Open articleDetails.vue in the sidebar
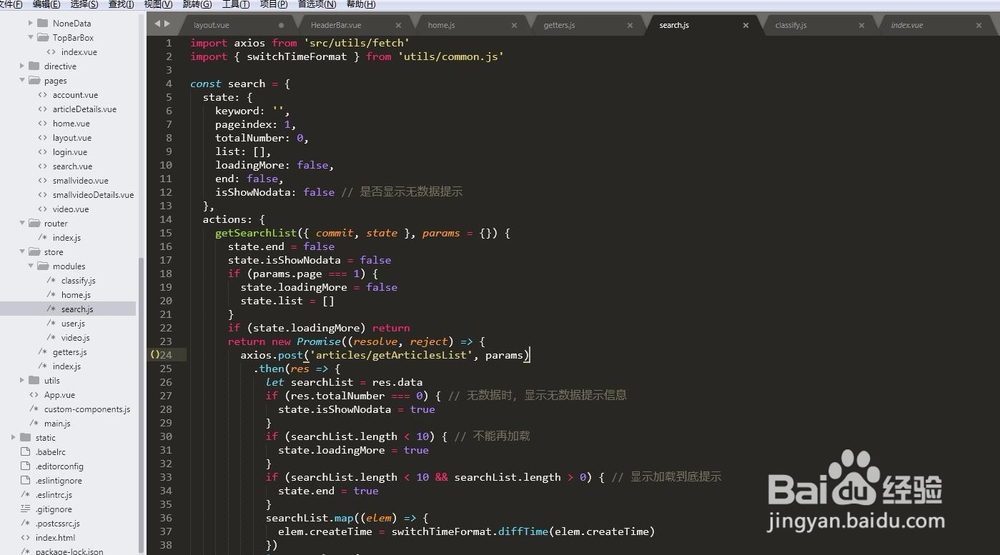The image size is (1000, 555). [84, 109]
